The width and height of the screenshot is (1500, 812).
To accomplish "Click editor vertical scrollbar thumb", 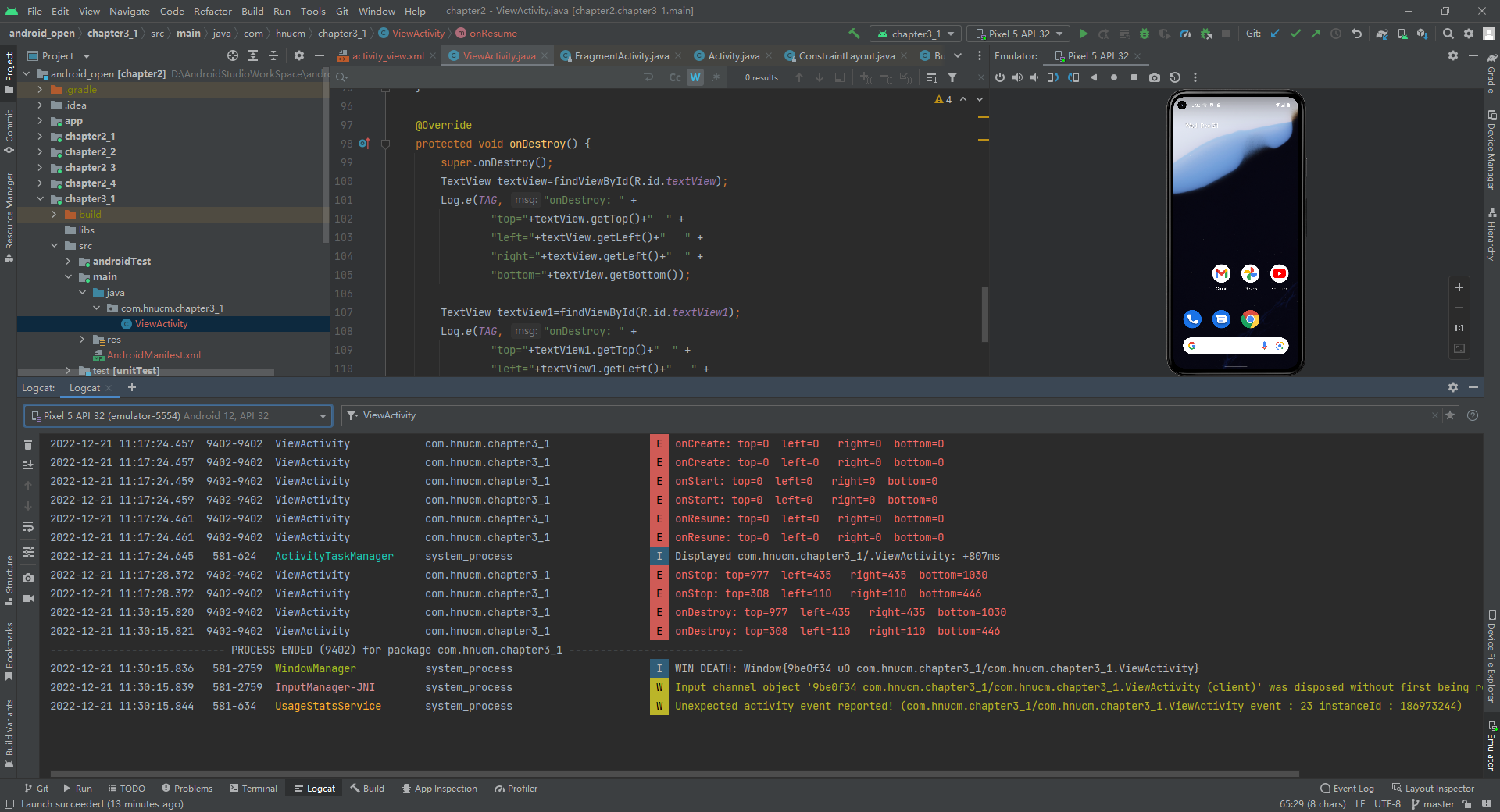I will point(985,315).
